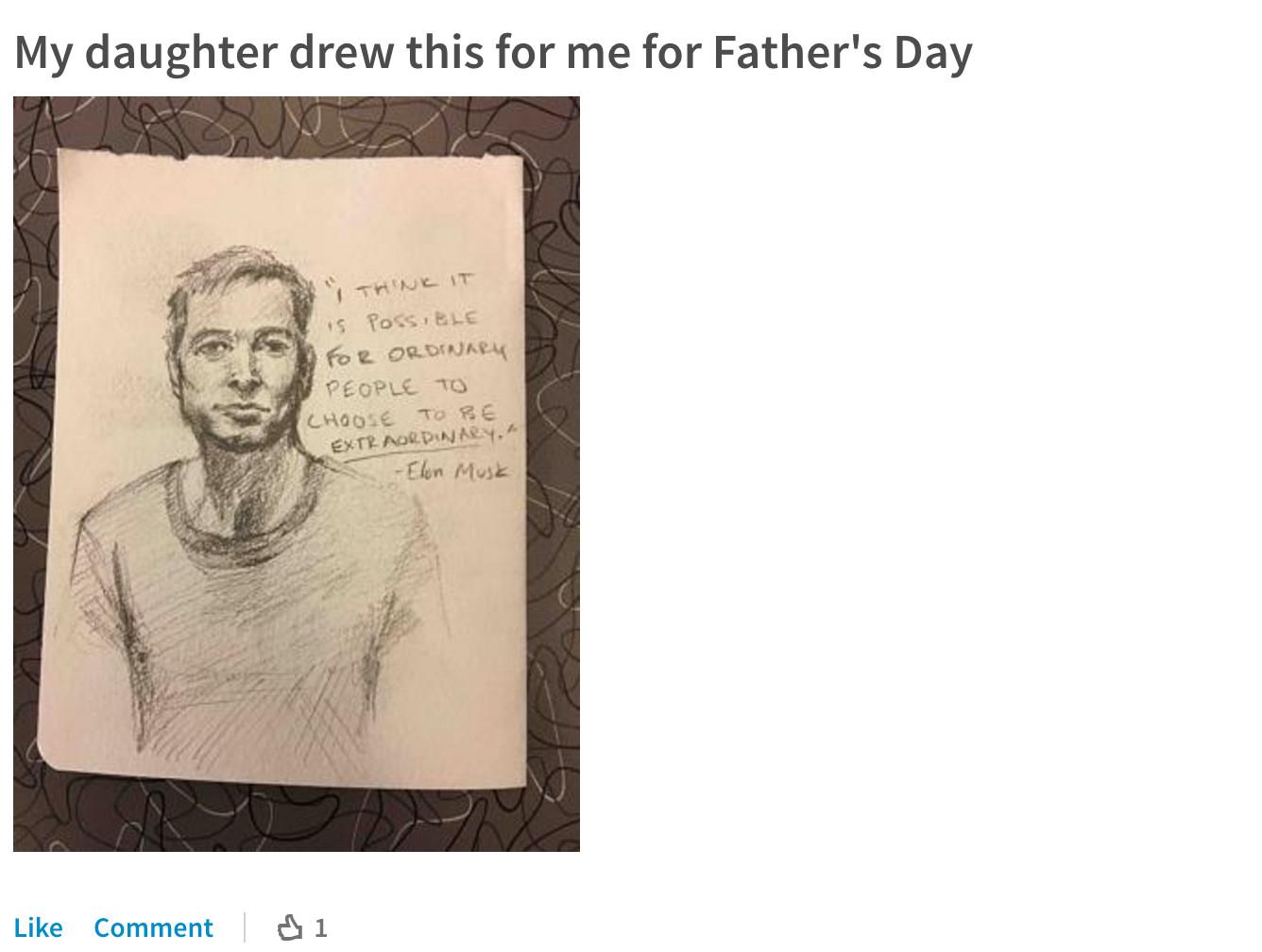Open the Comment link below the drawing
The width and height of the screenshot is (1262, 952).
[153, 927]
